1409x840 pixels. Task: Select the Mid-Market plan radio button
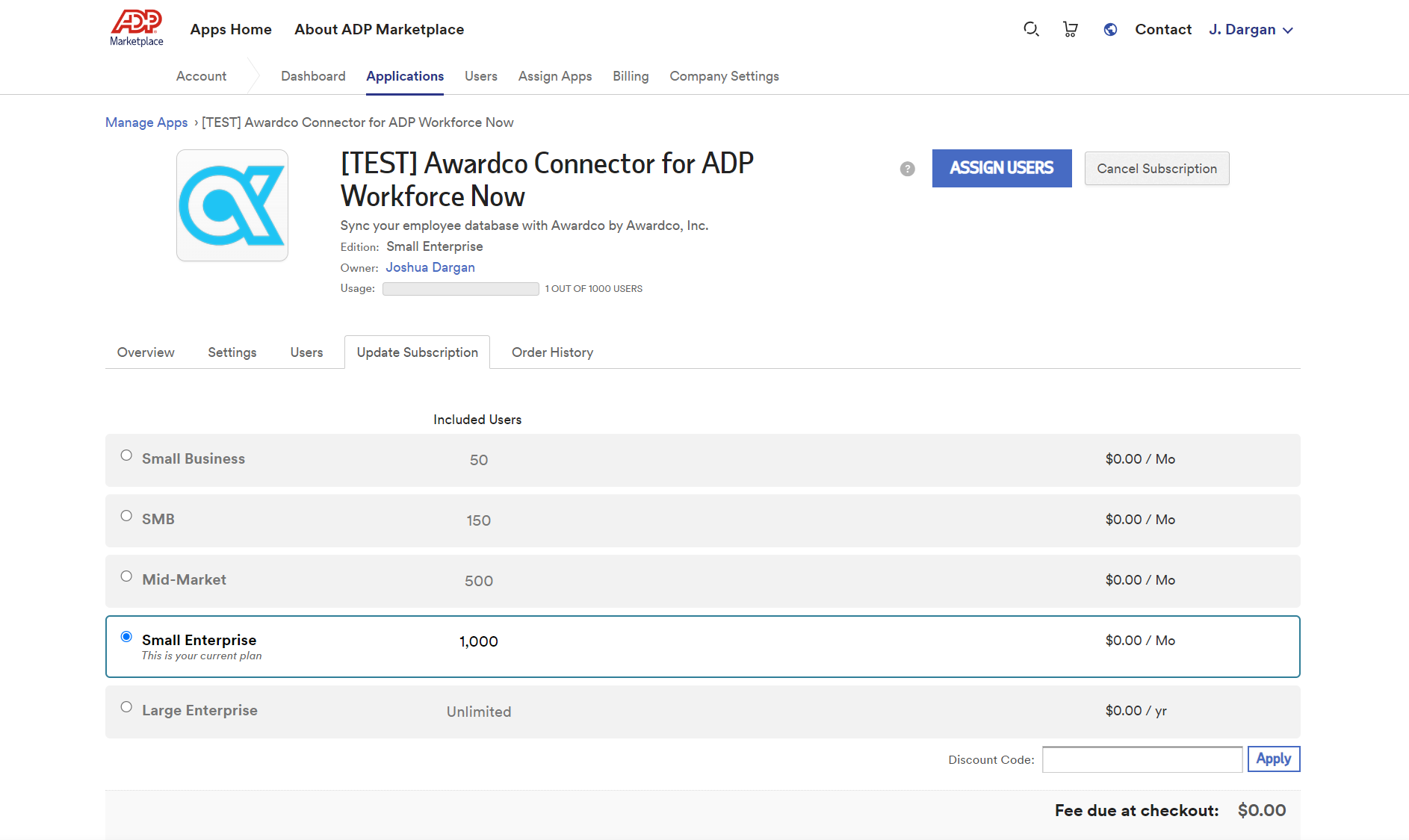point(126,576)
